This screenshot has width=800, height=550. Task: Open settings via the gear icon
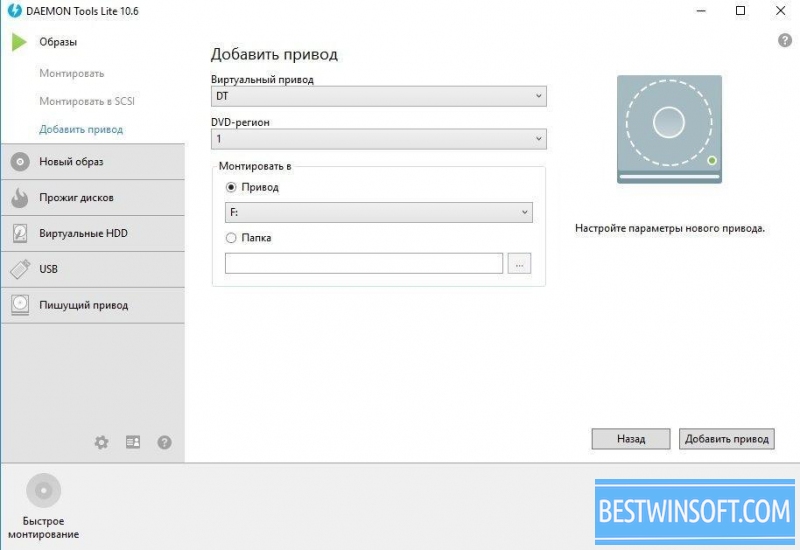tap(102, 442)
